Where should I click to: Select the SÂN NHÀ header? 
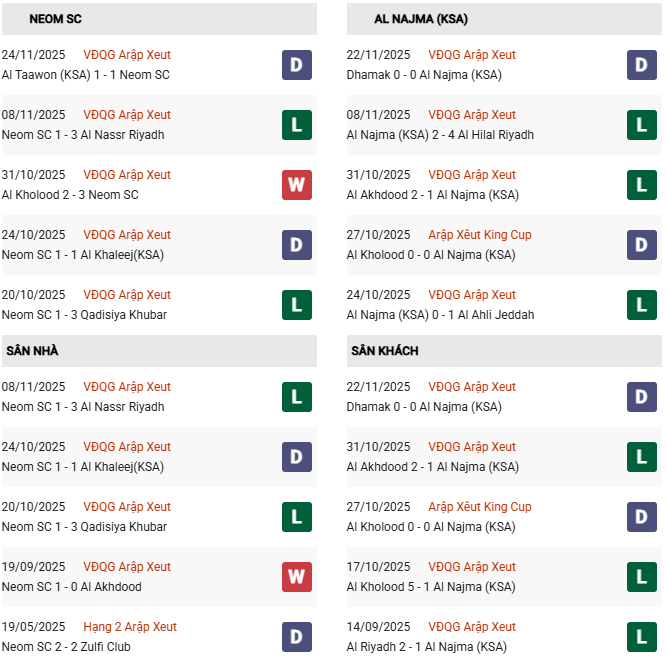click(33, 351)
